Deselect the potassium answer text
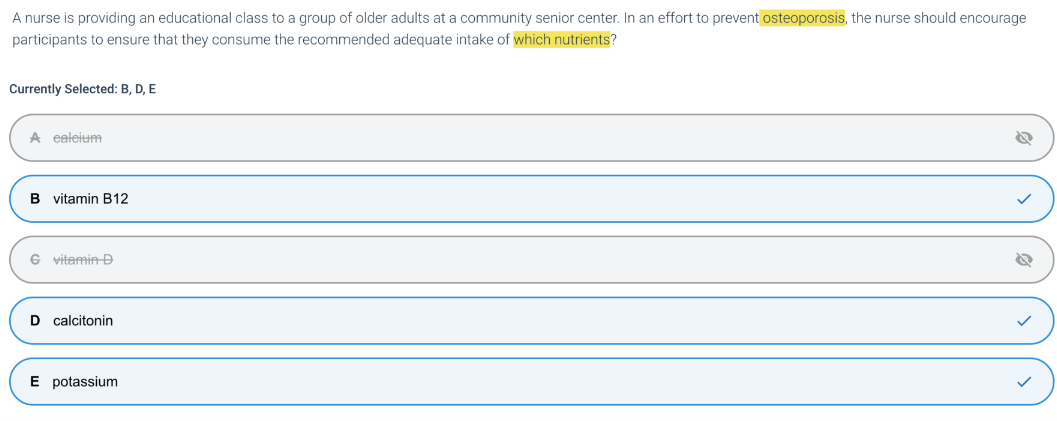Image resolution: width=1057 pixels, height=421 pixels. click(x=85, y=382)
